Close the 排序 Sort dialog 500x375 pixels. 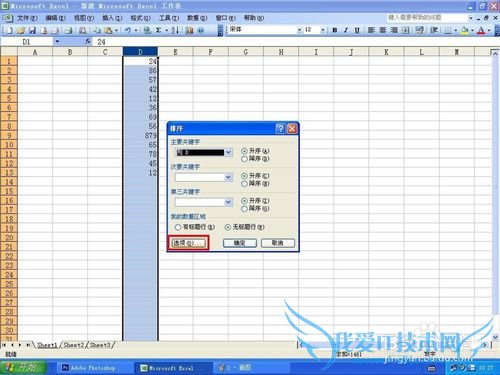[292, 129]
